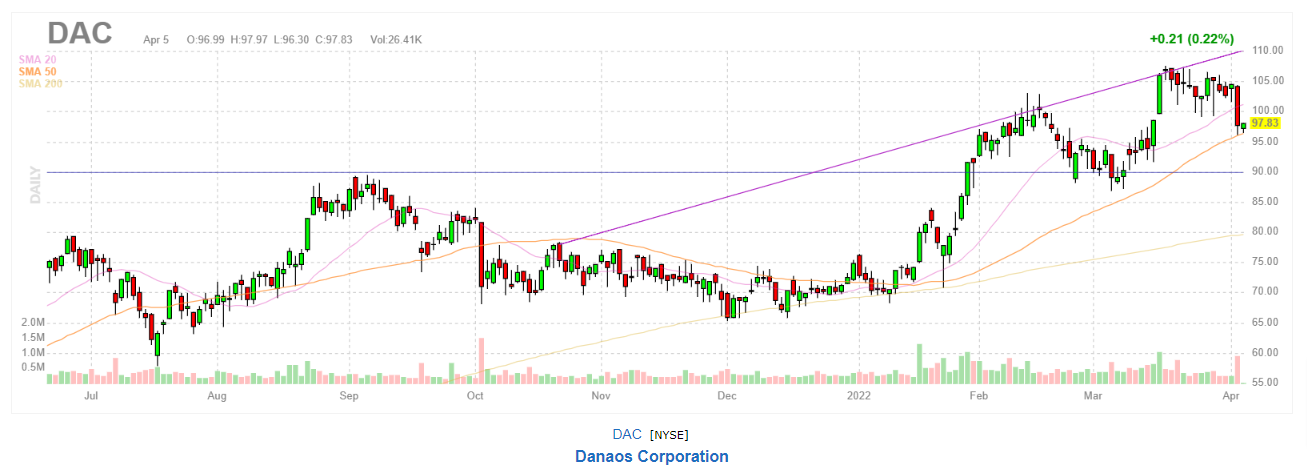
Task: Click the Apr 5 date label
Action: click(x=156, y=39)
